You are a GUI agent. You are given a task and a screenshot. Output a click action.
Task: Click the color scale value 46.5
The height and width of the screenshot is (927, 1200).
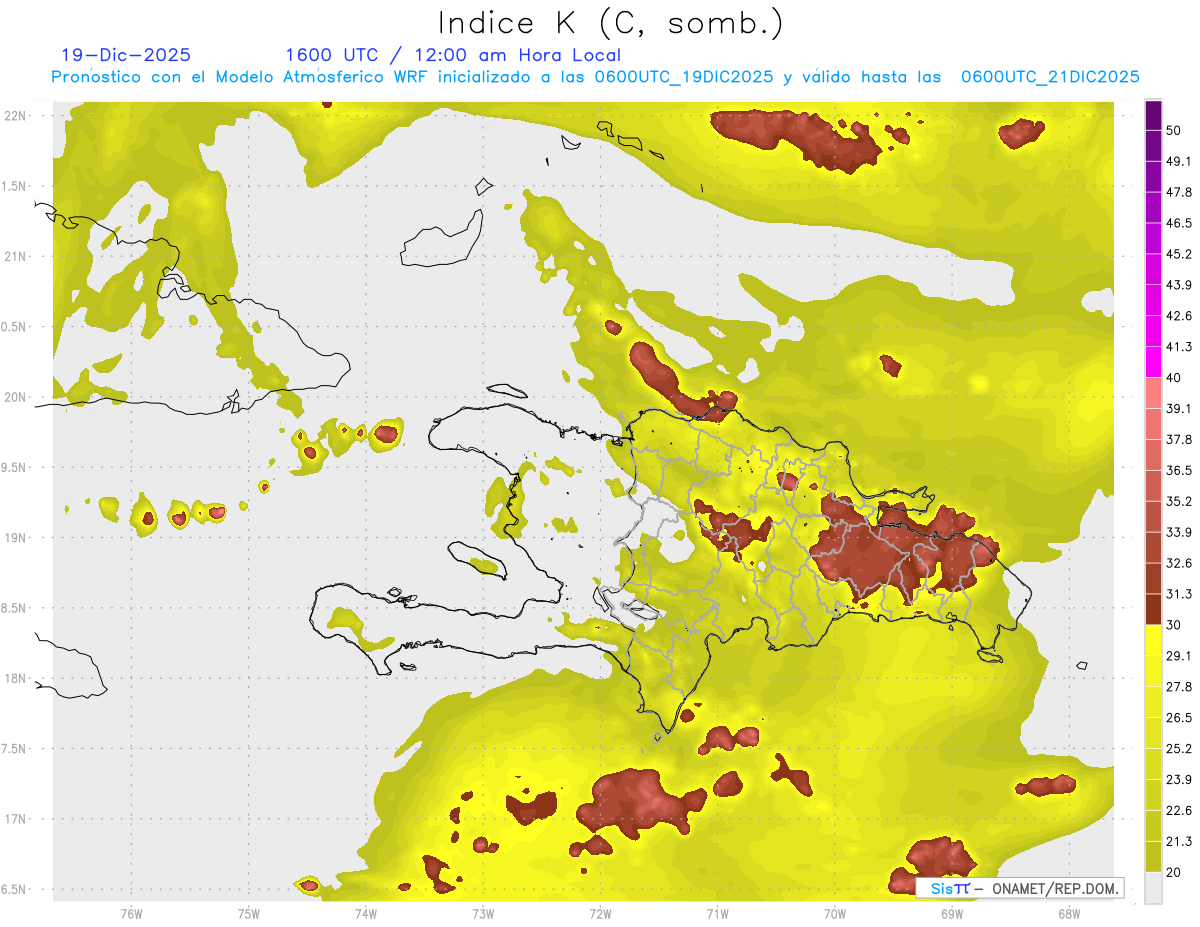(x=1179, y=223)
